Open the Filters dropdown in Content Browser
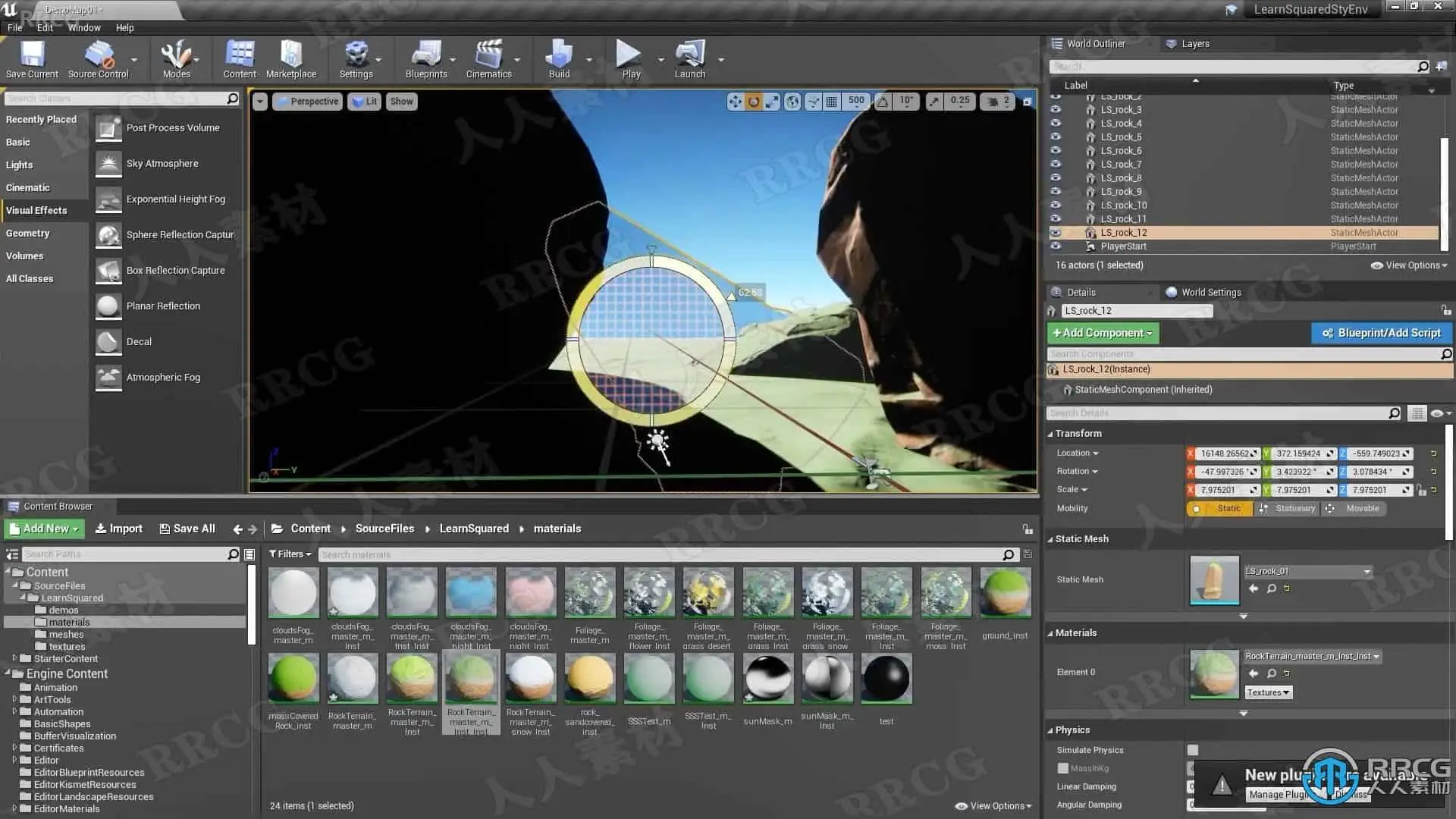Screen dimensions: 1456x819 290,554
